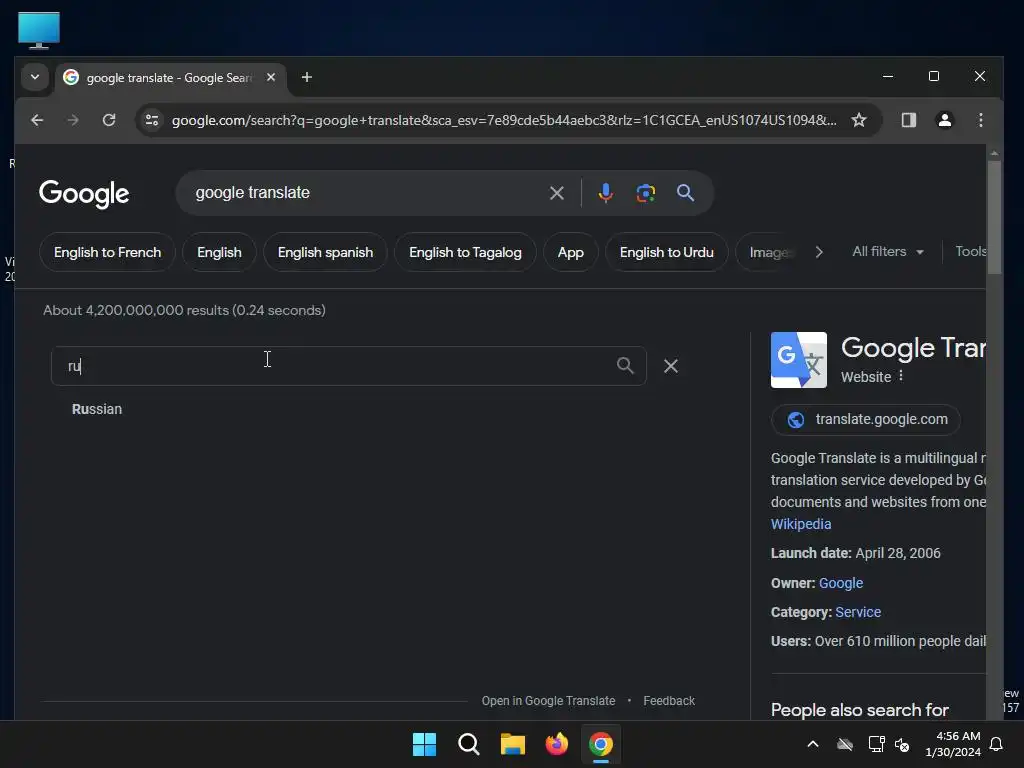
Task: Click the Chrome taskbar icon
Action: pos(601,744)
